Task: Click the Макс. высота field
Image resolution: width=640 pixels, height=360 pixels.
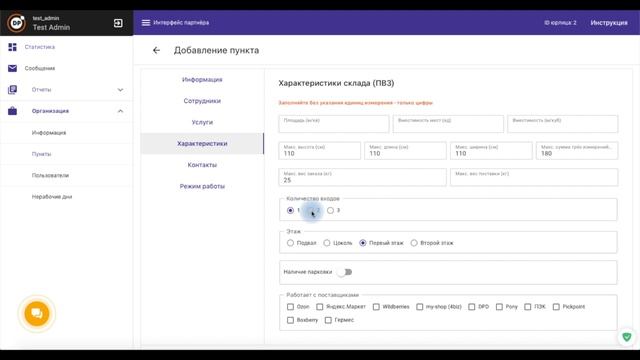Action: pos(320,151)
